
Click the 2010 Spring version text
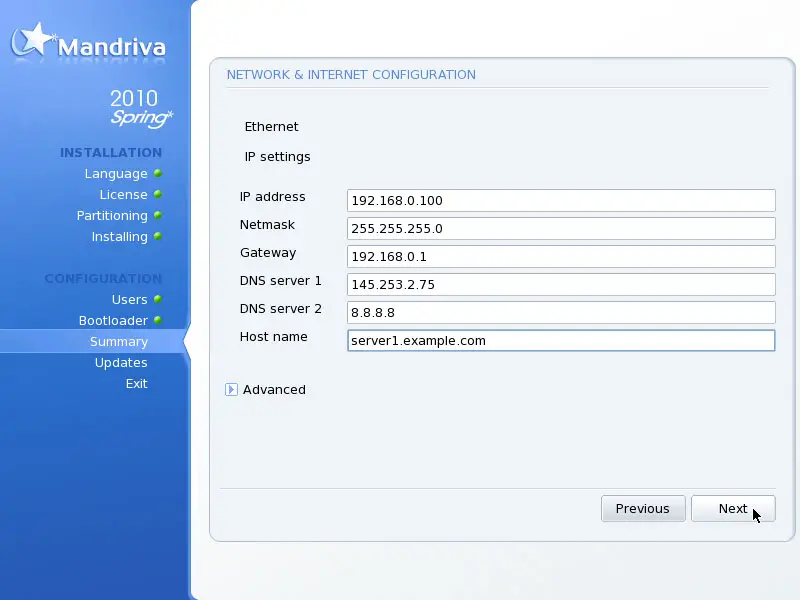tap(141, 108)
